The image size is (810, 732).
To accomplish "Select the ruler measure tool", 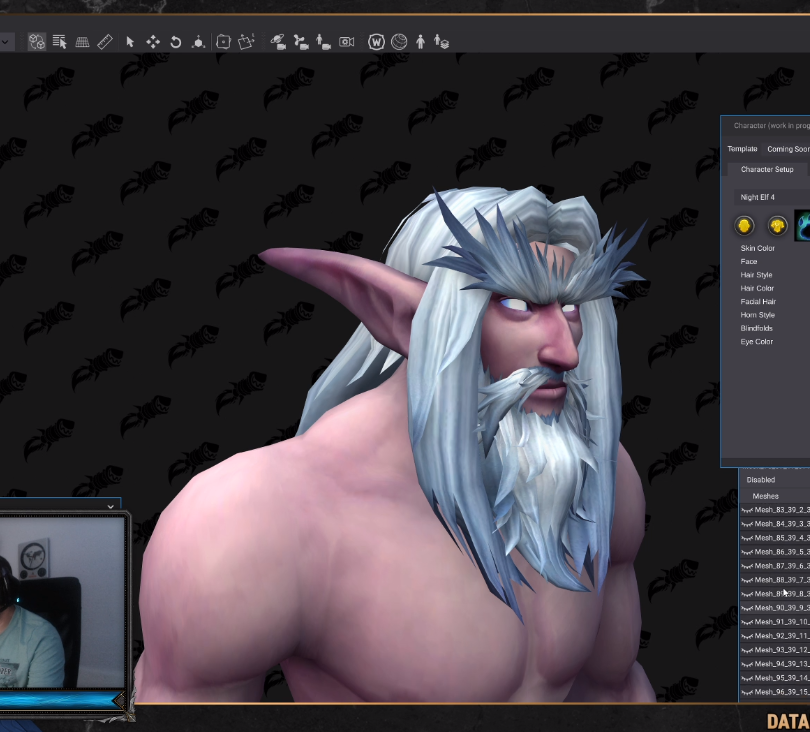I will [x=105, y=42].
